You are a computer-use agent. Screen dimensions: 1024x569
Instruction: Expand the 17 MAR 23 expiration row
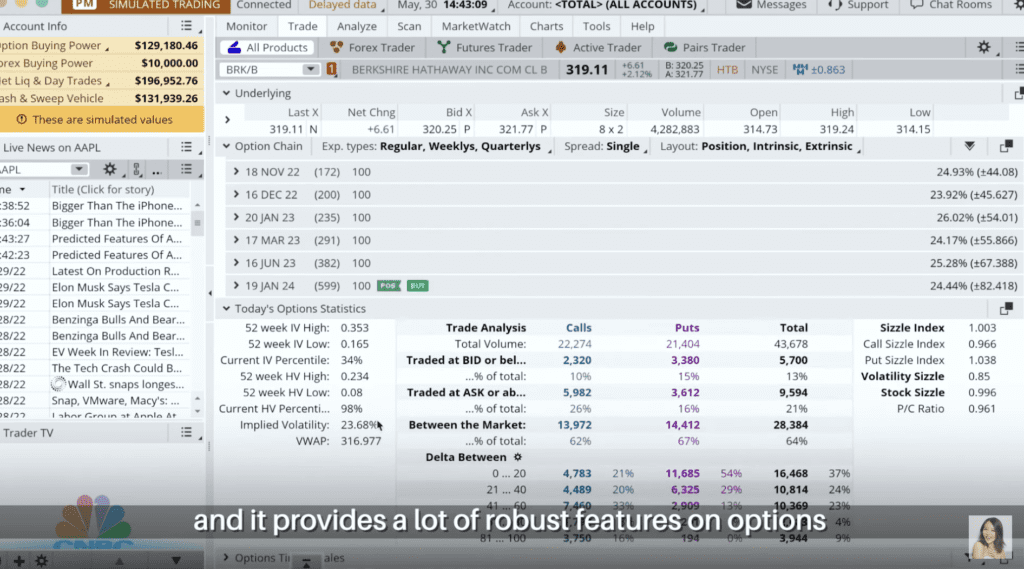[236, 240]
